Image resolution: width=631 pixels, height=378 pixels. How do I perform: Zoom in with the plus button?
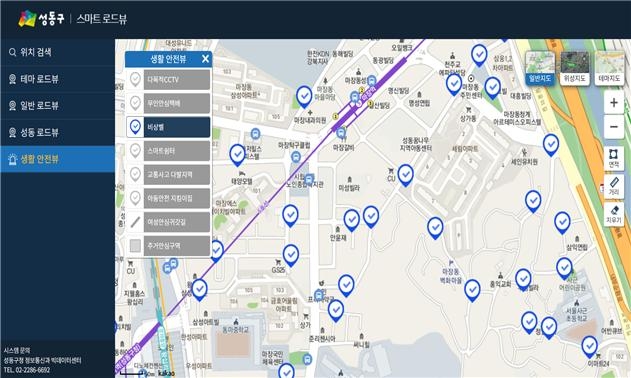pyautogui.click(x=614, y=103)
